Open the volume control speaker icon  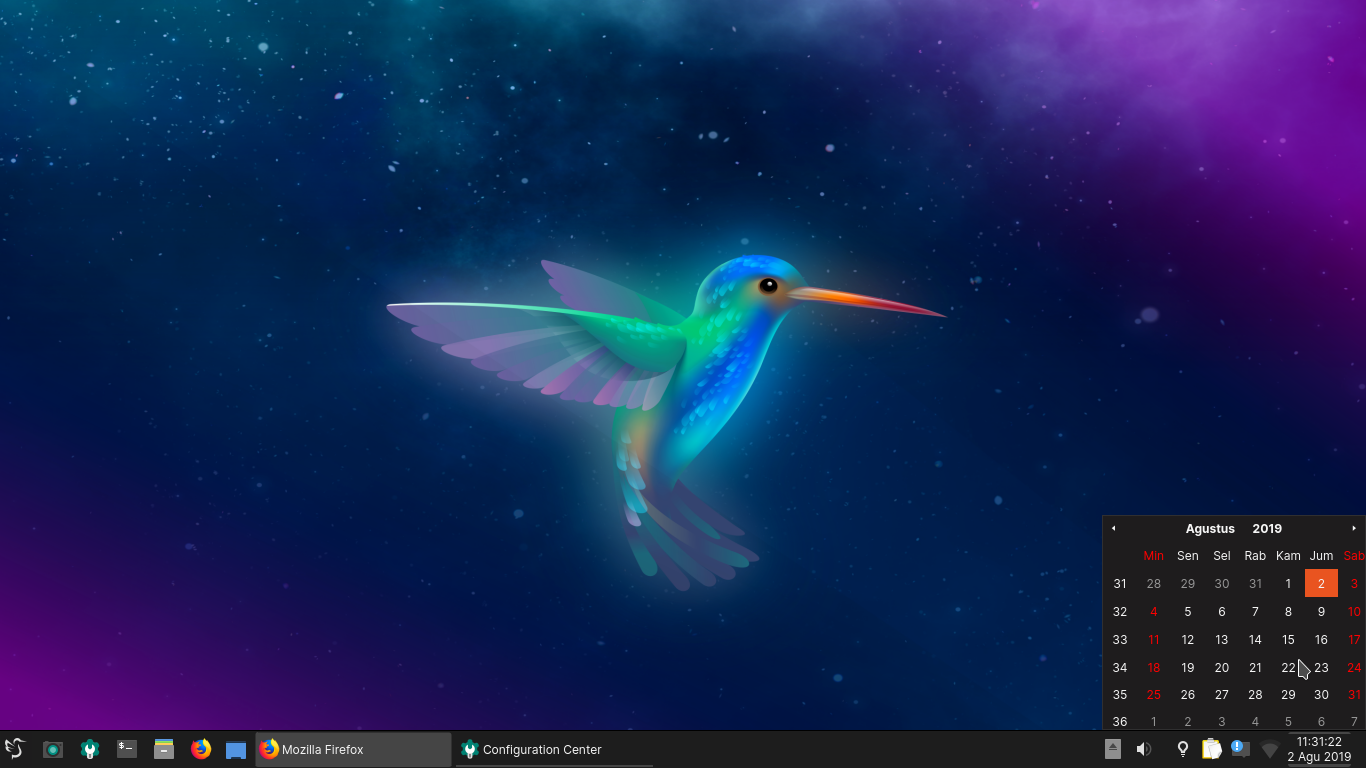click(1144, 749)
